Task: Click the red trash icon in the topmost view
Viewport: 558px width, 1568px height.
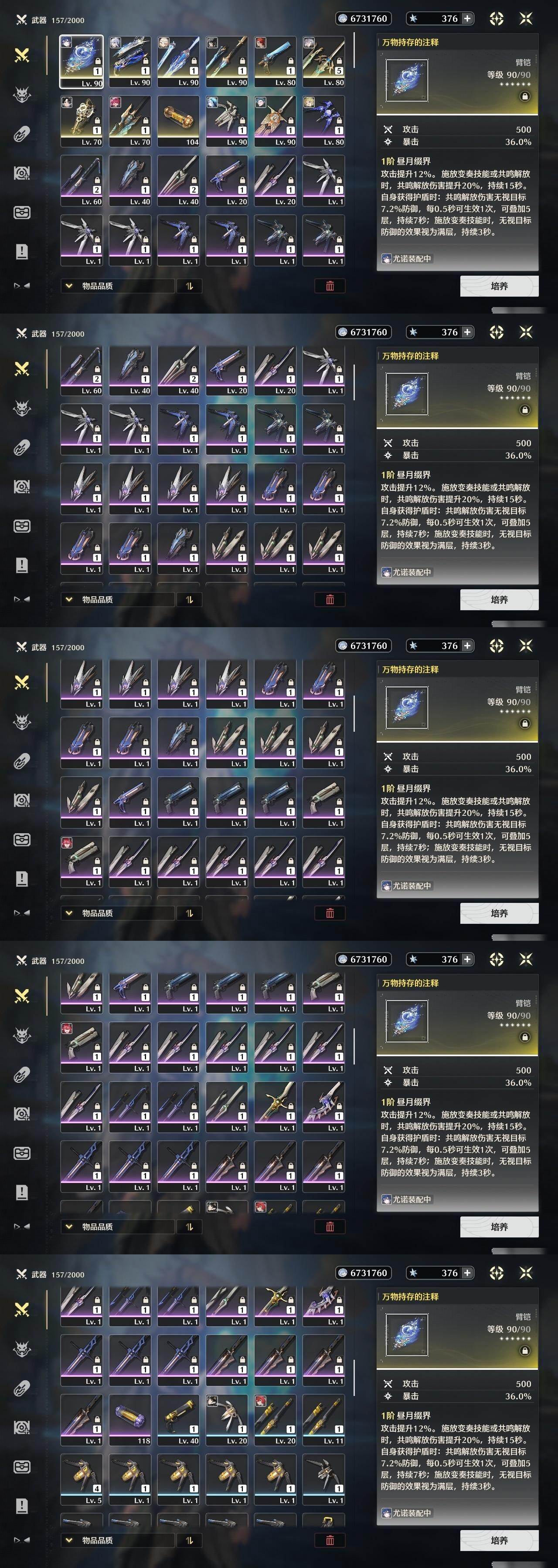Action: point(330,286)
